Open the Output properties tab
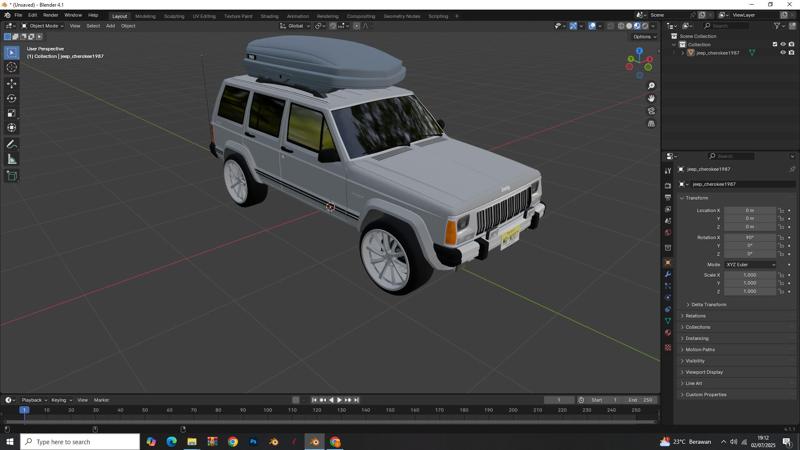 coord(668,197)
